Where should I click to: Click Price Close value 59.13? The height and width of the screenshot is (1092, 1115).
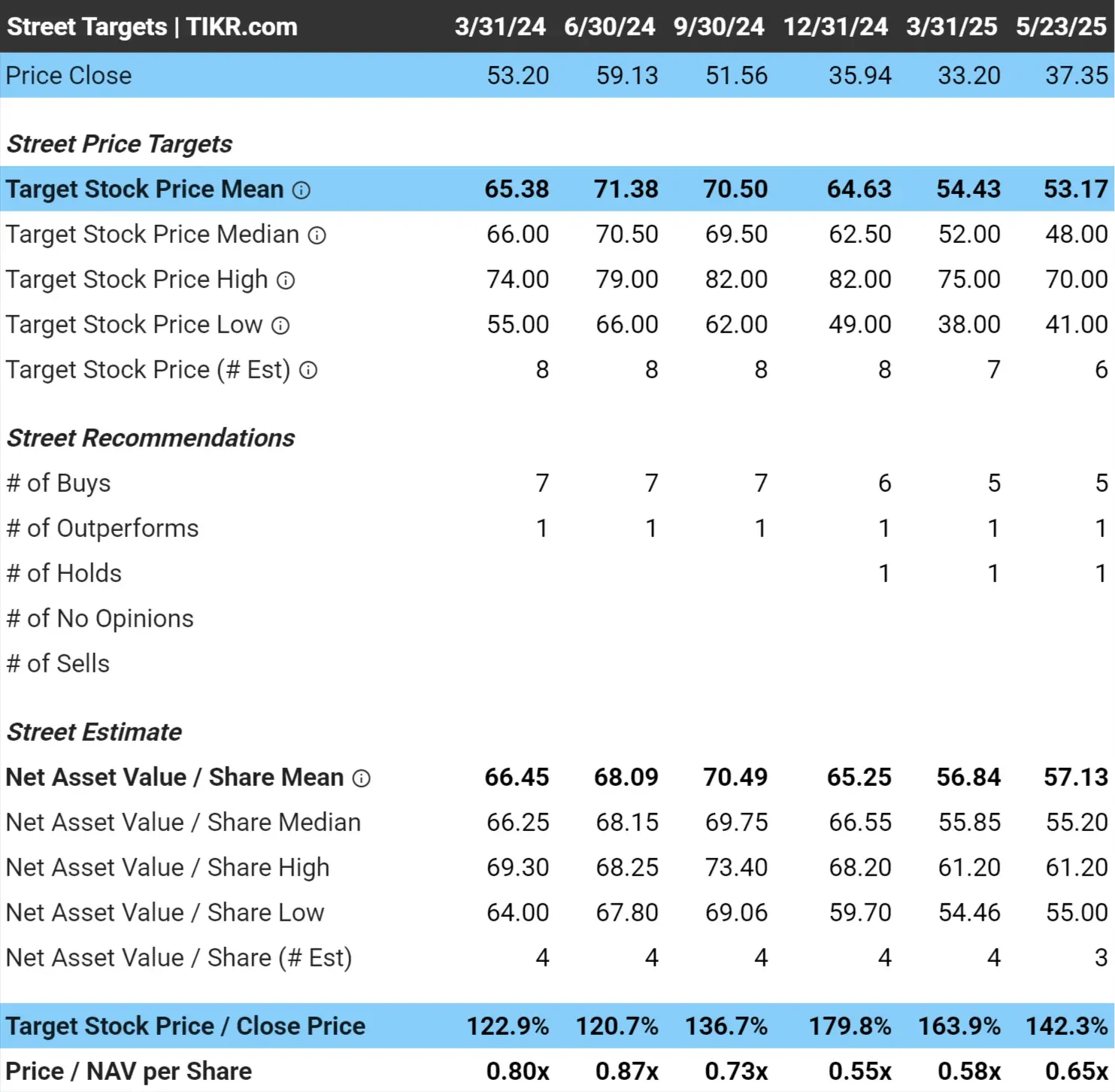[627, 75]
